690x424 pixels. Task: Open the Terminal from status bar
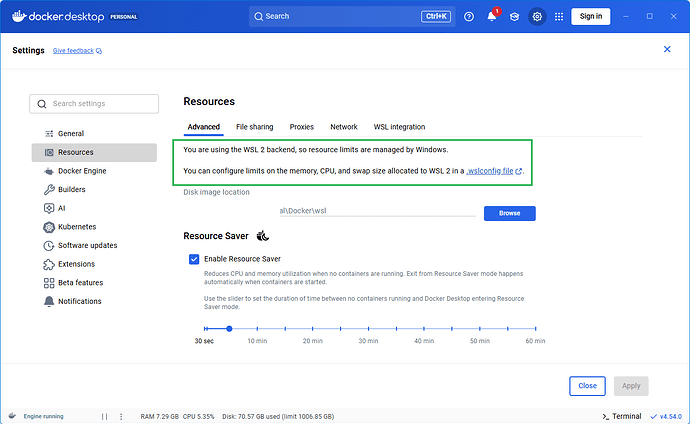[x=620, y=415]
